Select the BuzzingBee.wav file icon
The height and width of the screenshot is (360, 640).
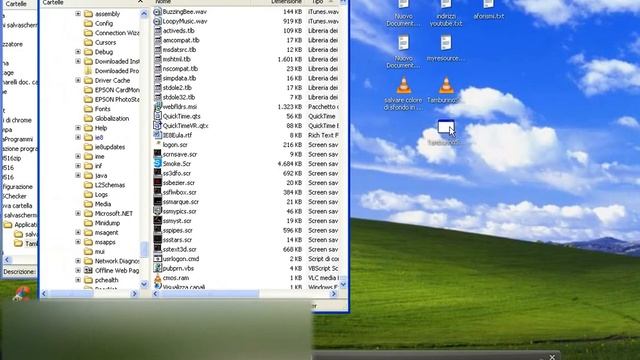coord(158,12)
